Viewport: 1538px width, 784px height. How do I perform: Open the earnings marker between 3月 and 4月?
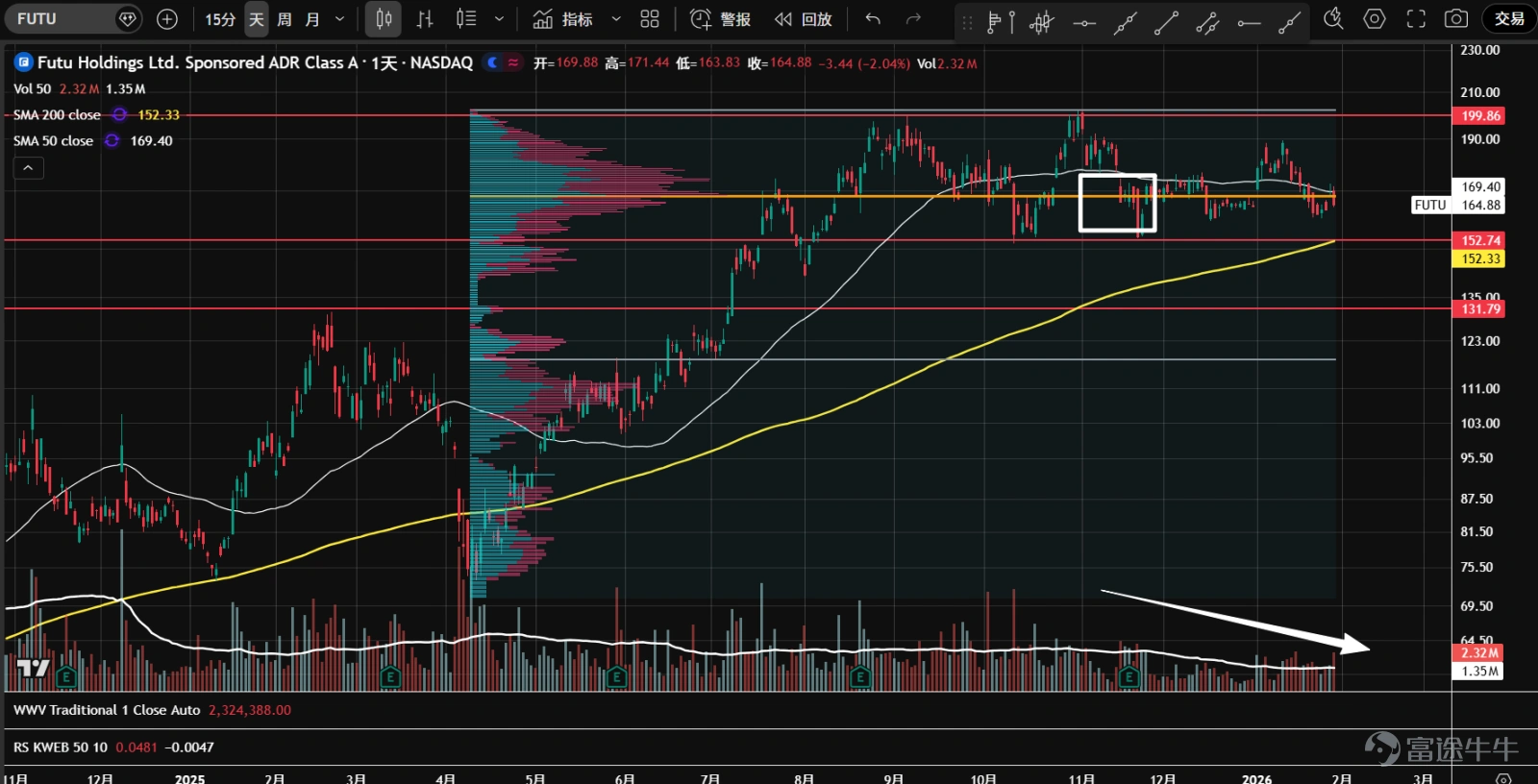point(389,677)
